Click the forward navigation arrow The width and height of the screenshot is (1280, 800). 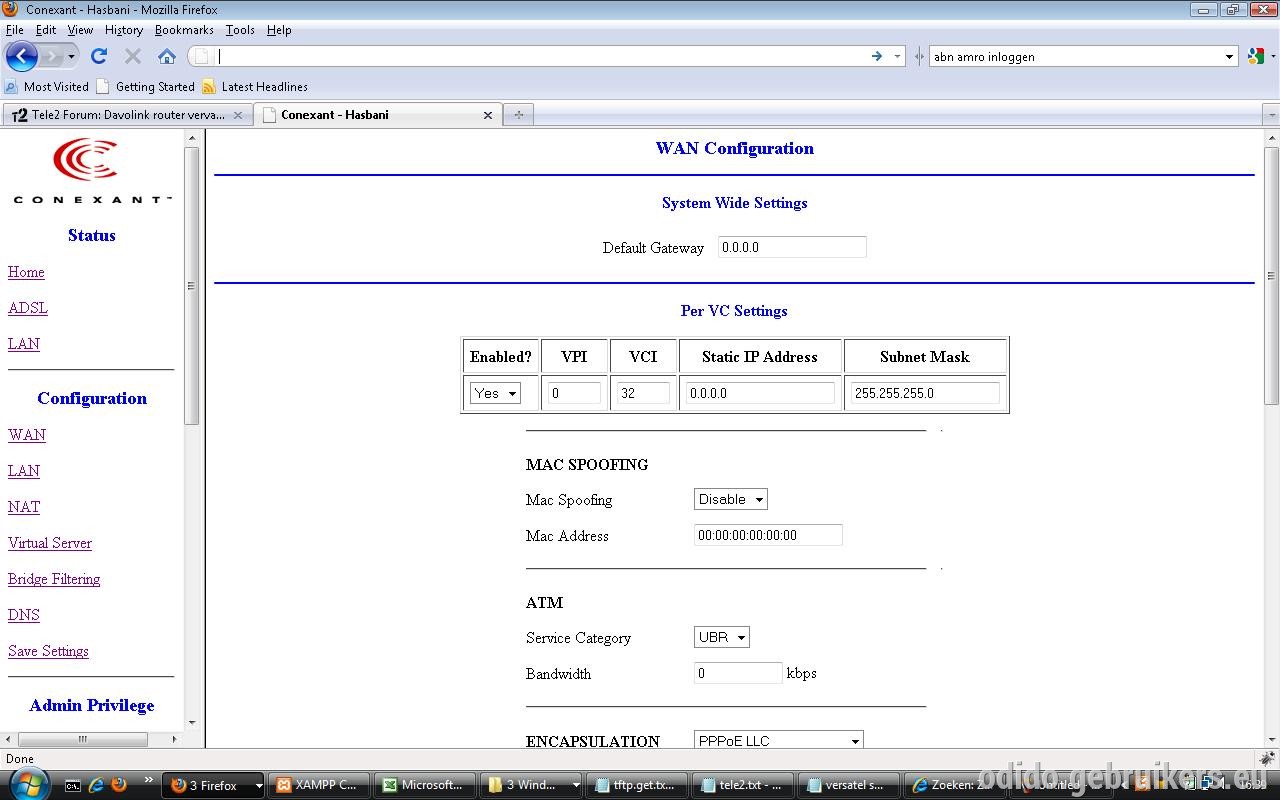[52, 56]
